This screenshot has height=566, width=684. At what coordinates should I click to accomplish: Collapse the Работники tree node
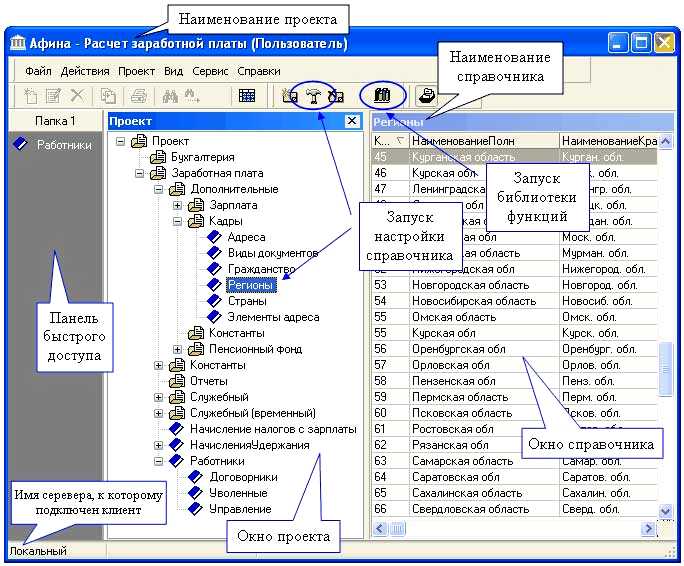coord(158,461)
